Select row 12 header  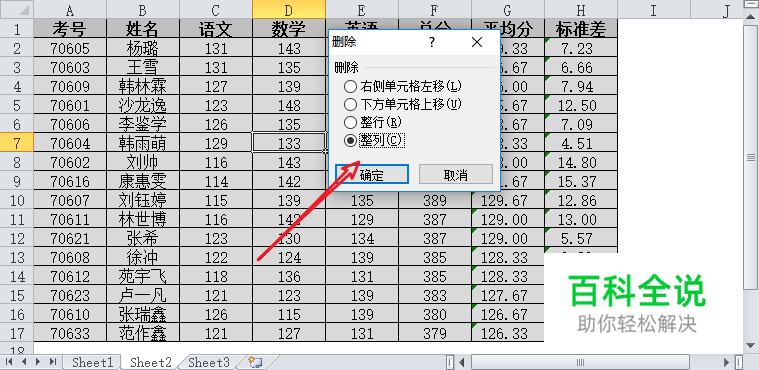(x=16, y=238)
